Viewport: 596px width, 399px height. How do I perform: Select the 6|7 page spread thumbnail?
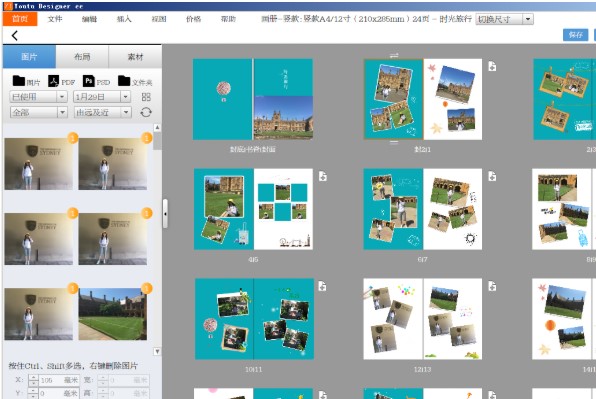[x=423, y=209]
